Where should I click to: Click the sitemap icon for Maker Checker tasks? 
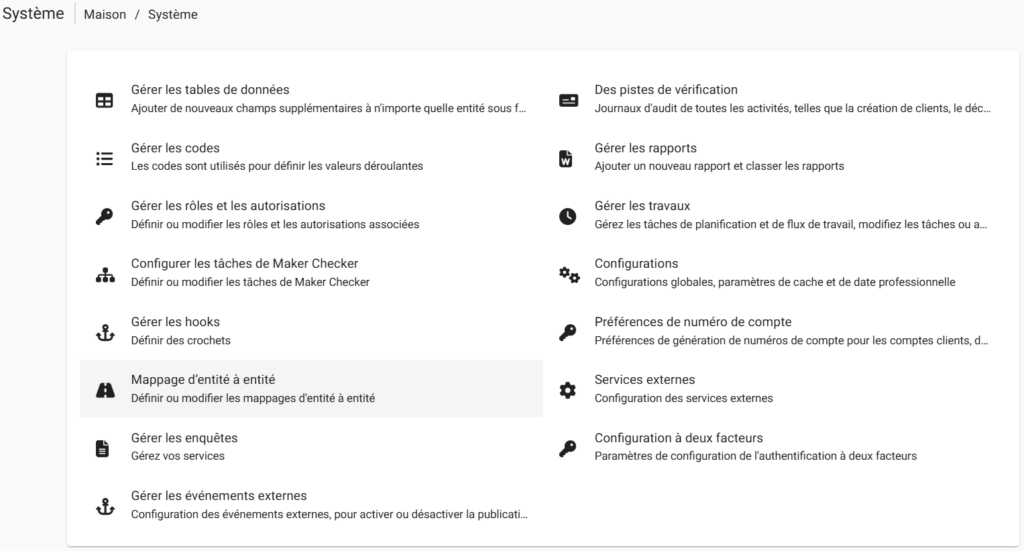pyautogui.click(x=104, y=274)
